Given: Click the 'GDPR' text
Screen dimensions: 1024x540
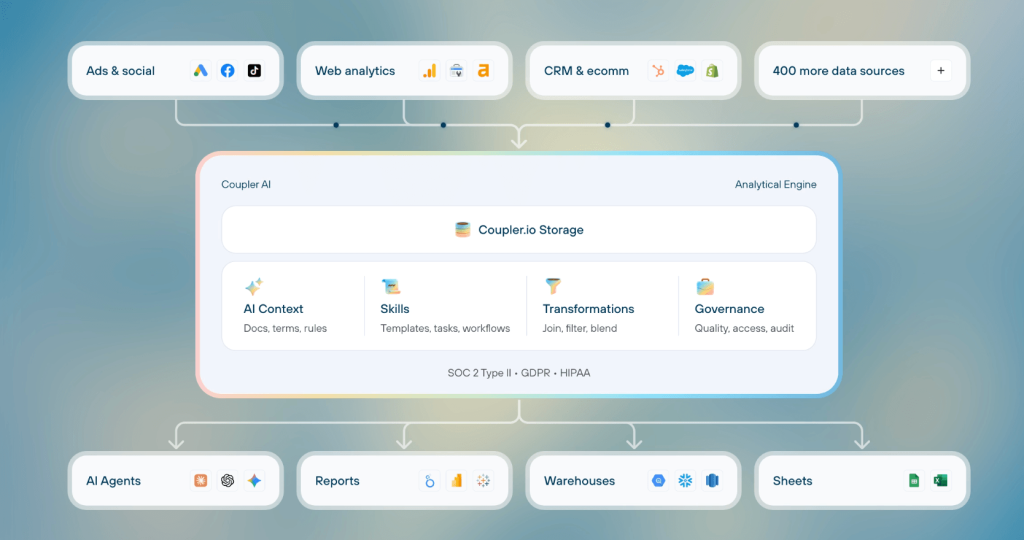Looking at the screenshot, I should [x=536, y=373].
